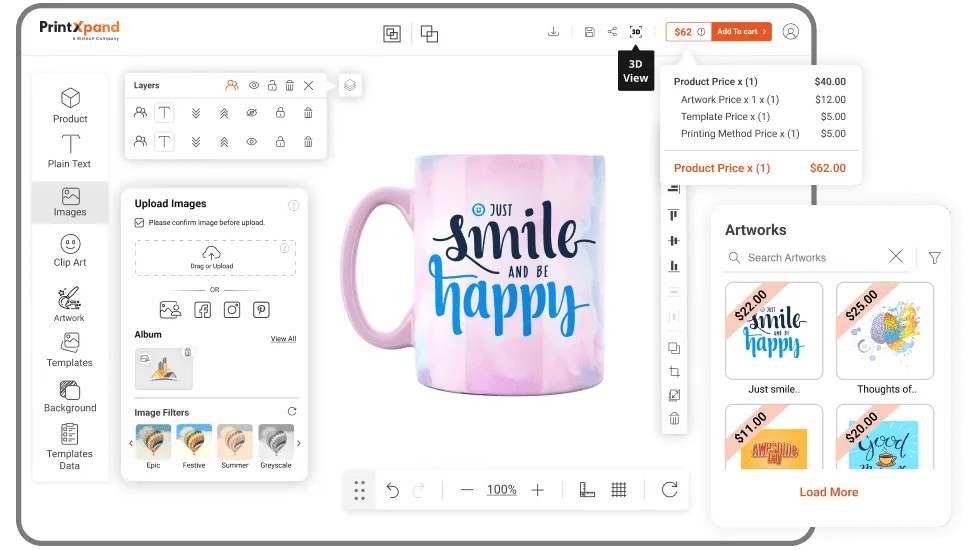Screen dimensions: 975x550
Task: Click the Search Artworks field
Action: pos(818,257)
